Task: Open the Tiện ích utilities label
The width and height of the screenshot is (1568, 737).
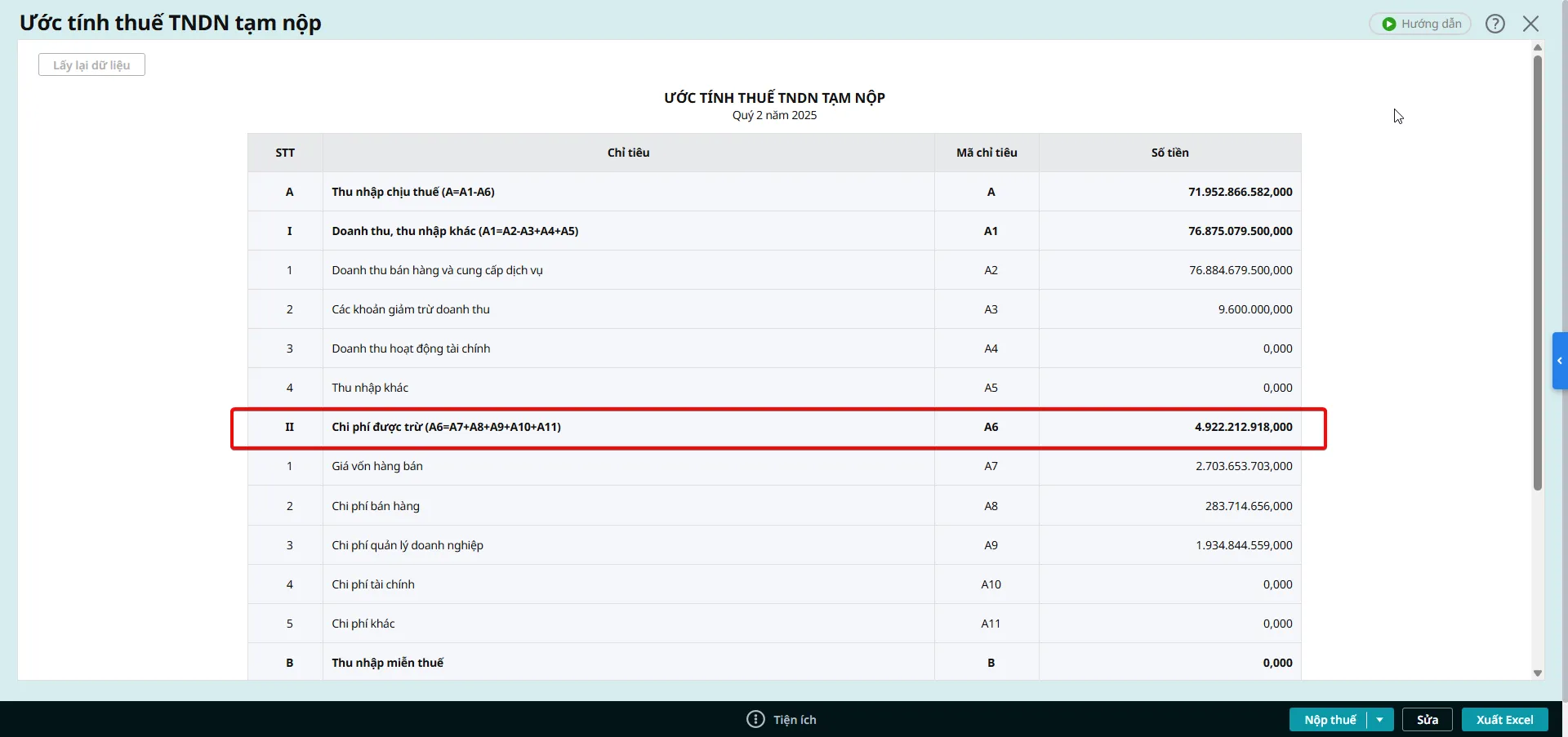Action: coord(795,719)
